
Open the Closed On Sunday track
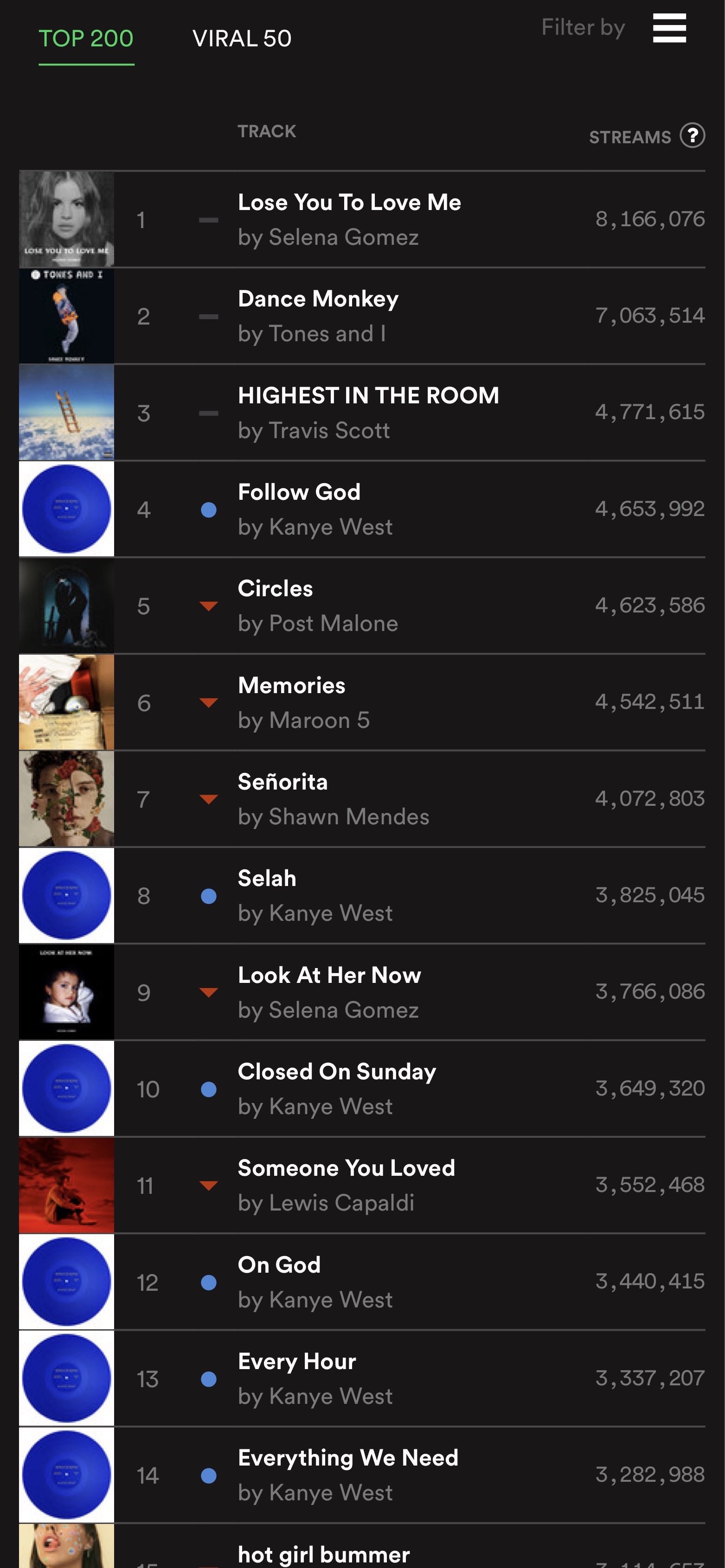pyautogui.click(x=337, y=1072)
